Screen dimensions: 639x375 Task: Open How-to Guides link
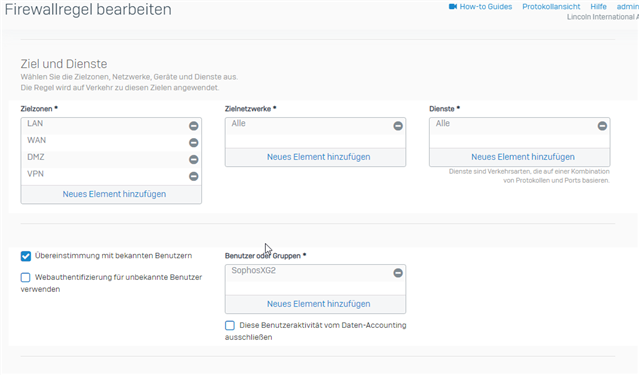(486, 7)
